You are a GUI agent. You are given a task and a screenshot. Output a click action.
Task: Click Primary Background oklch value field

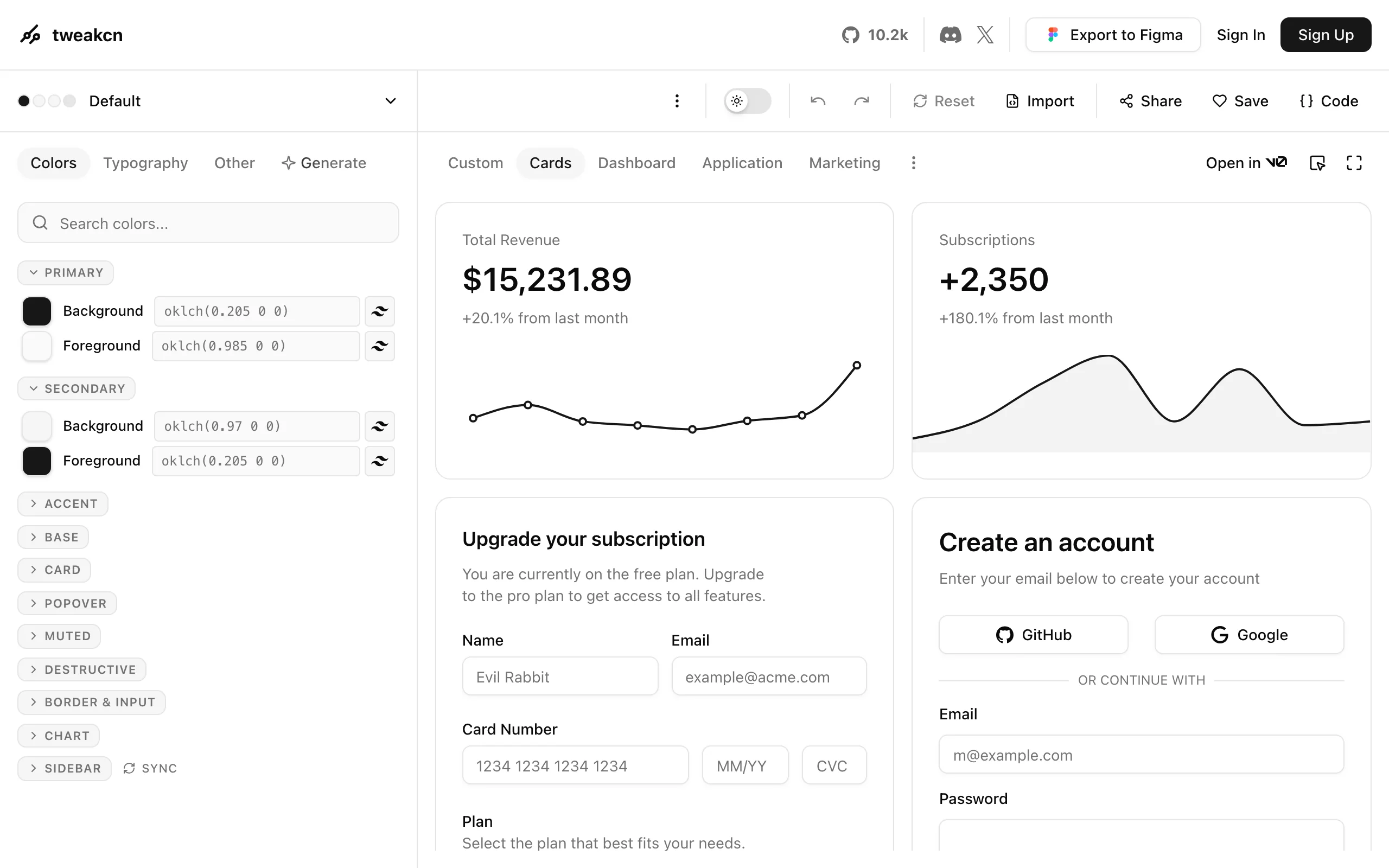pos(257,311)
